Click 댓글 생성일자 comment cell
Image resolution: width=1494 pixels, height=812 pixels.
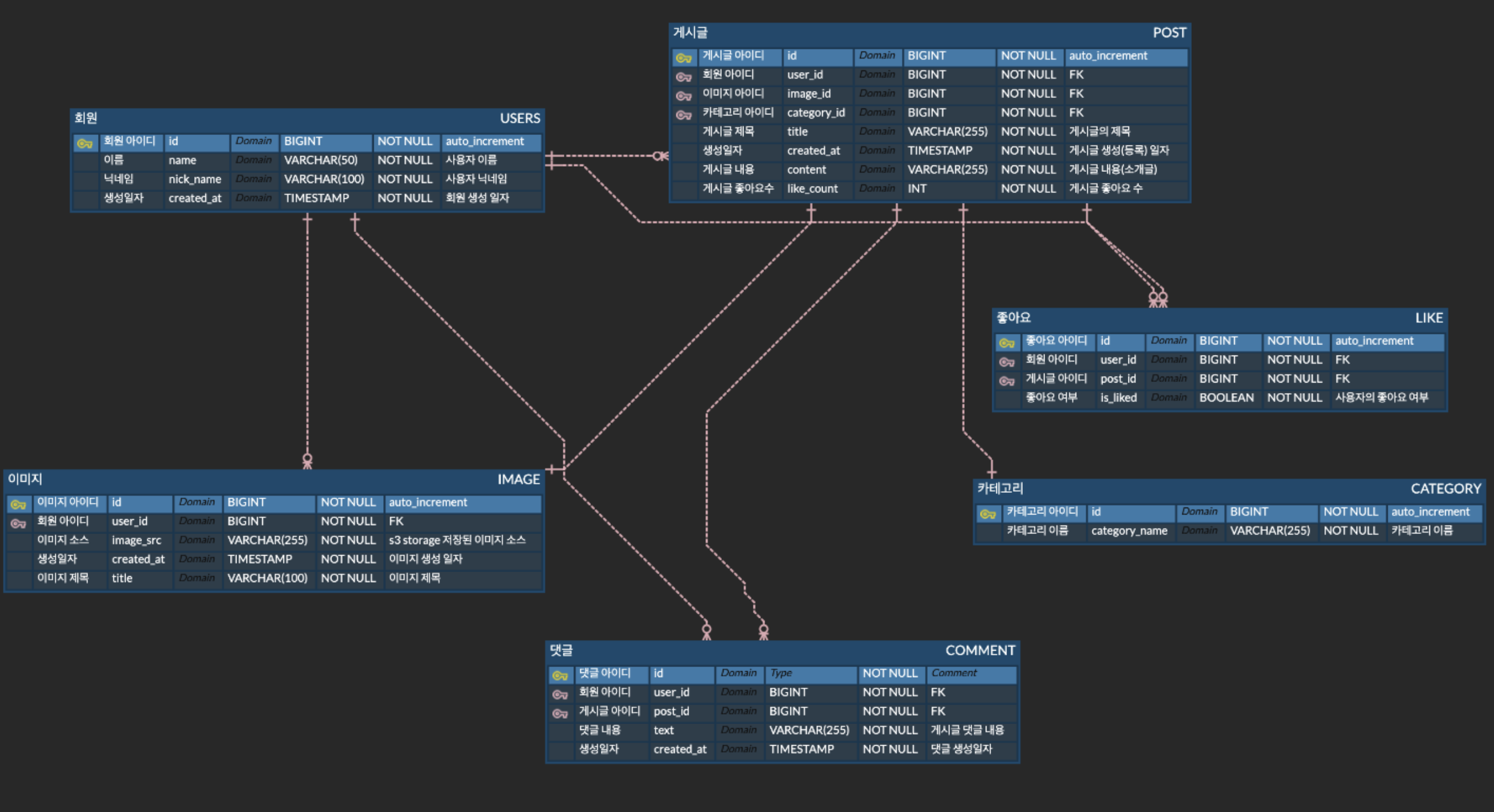point(961,749)
